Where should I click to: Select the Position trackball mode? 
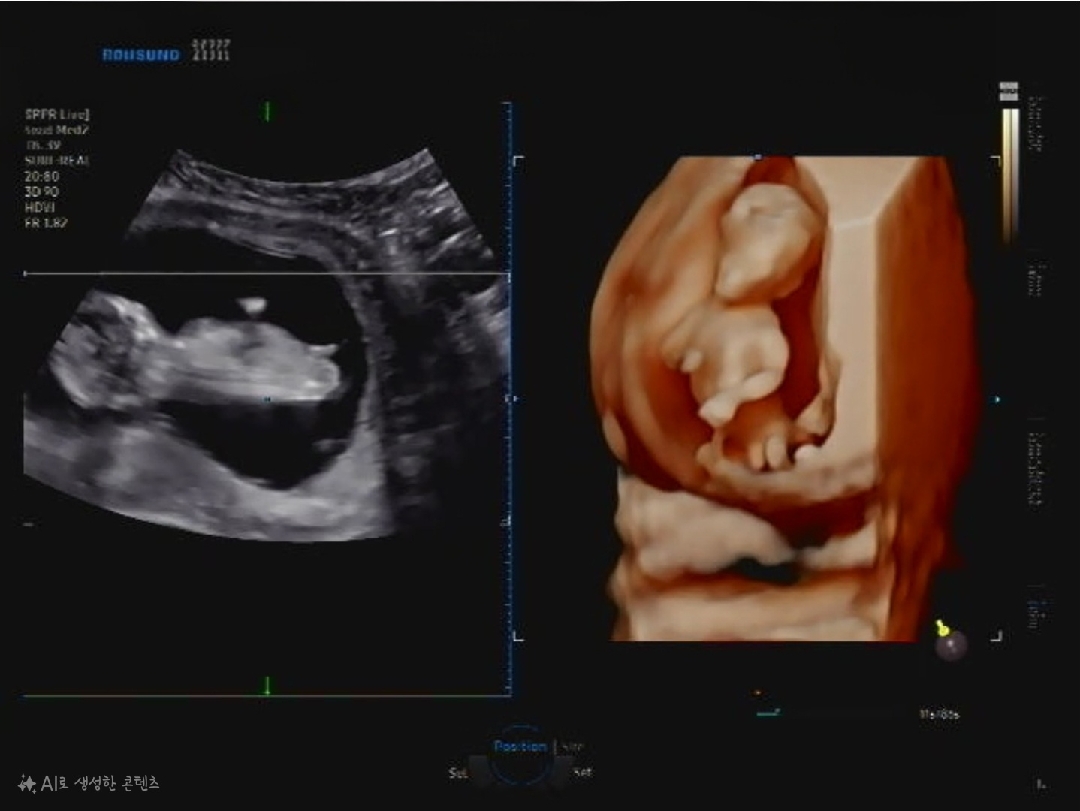point(519,746)
